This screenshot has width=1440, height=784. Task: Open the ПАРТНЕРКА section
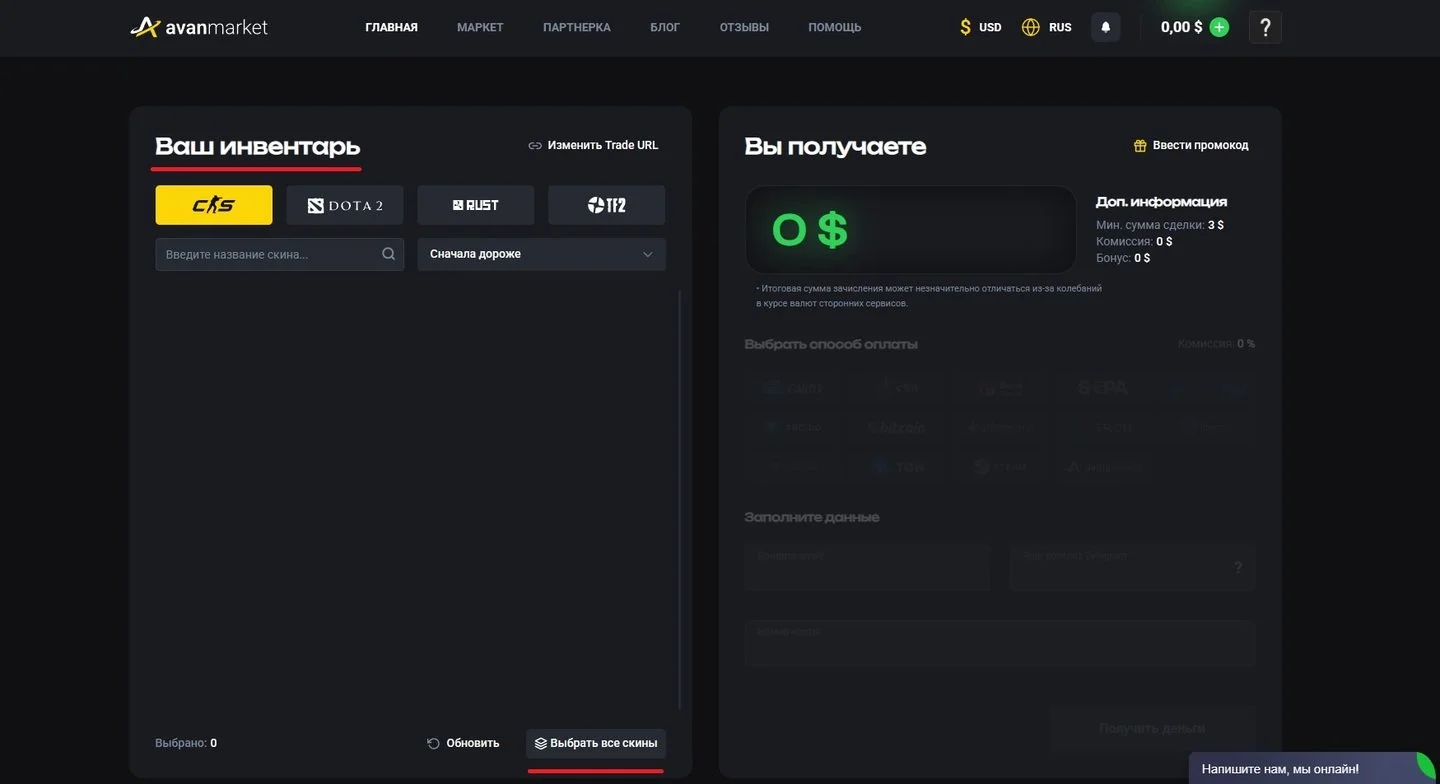click(x=577, y=27)
